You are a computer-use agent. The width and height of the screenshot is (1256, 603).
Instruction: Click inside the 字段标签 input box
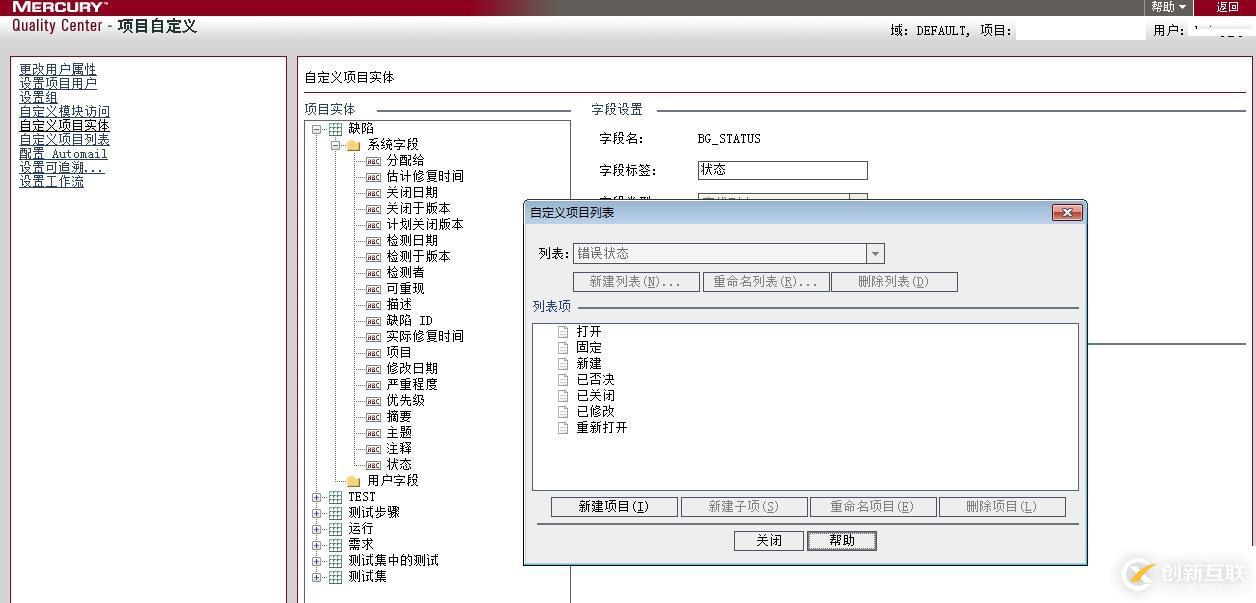click(x=782, y=170)
